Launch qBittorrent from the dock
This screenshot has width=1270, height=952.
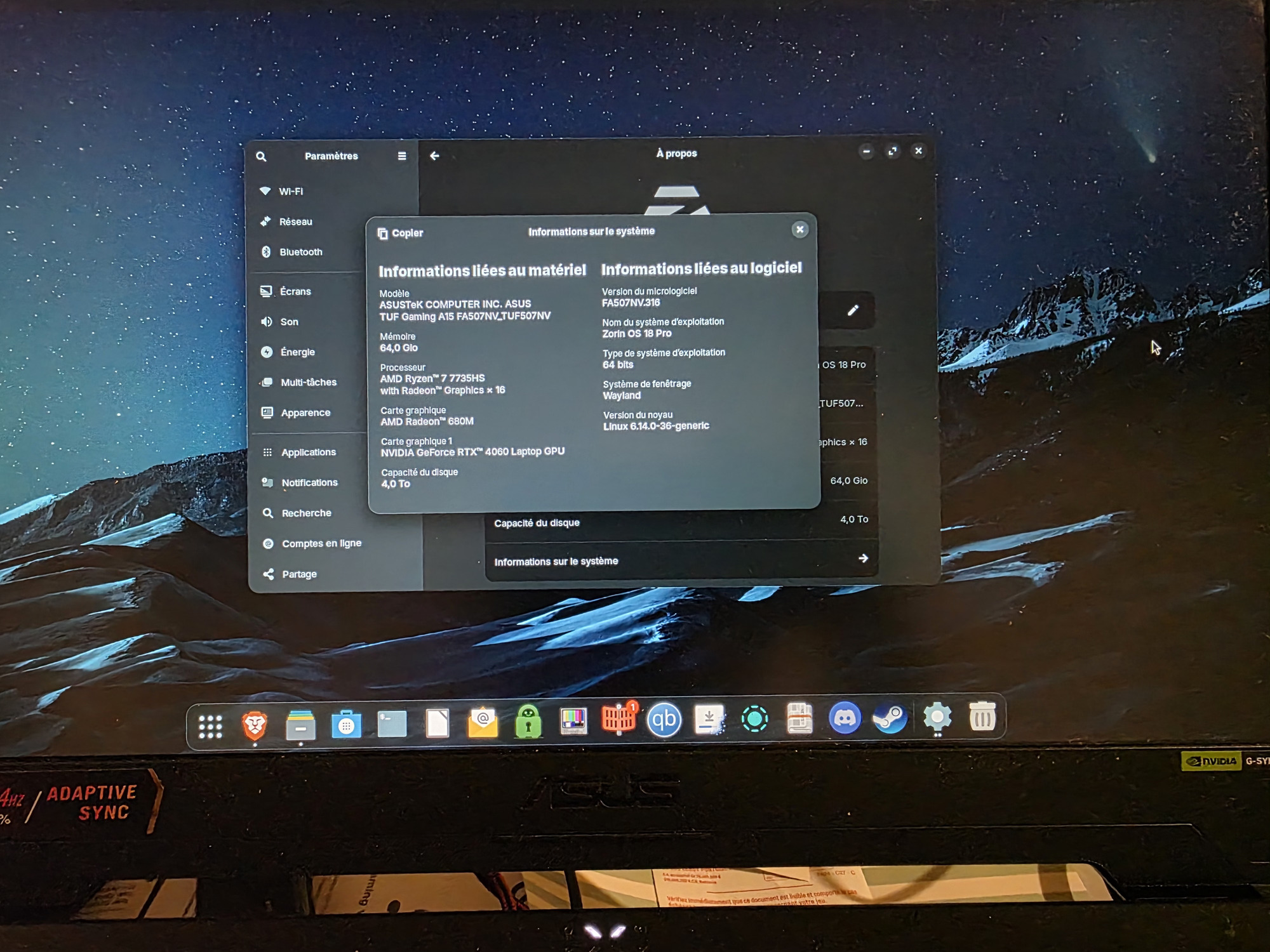(664, 720)
